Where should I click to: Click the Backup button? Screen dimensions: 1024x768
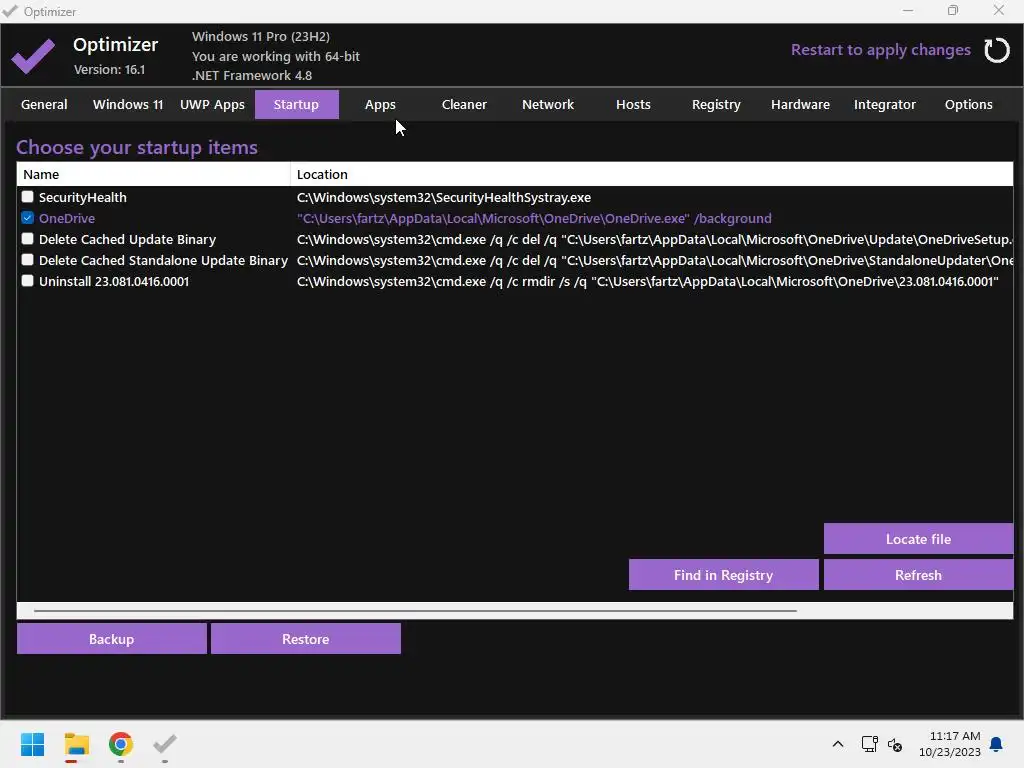tap(112, 639)
